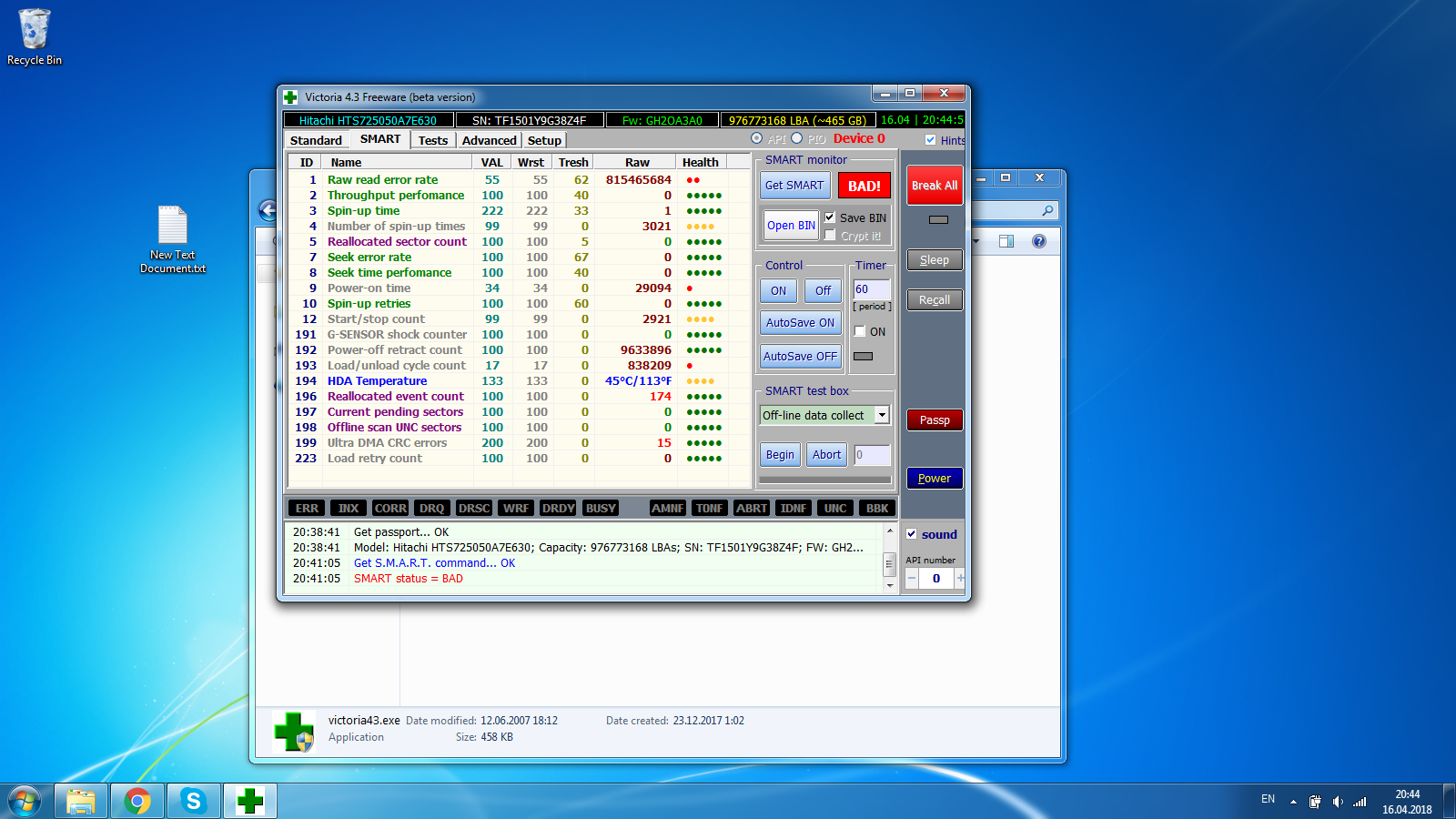Select the PIO radio button
Screen dimensions: 1456x819
pyautogui.click(x=797, y=138)
